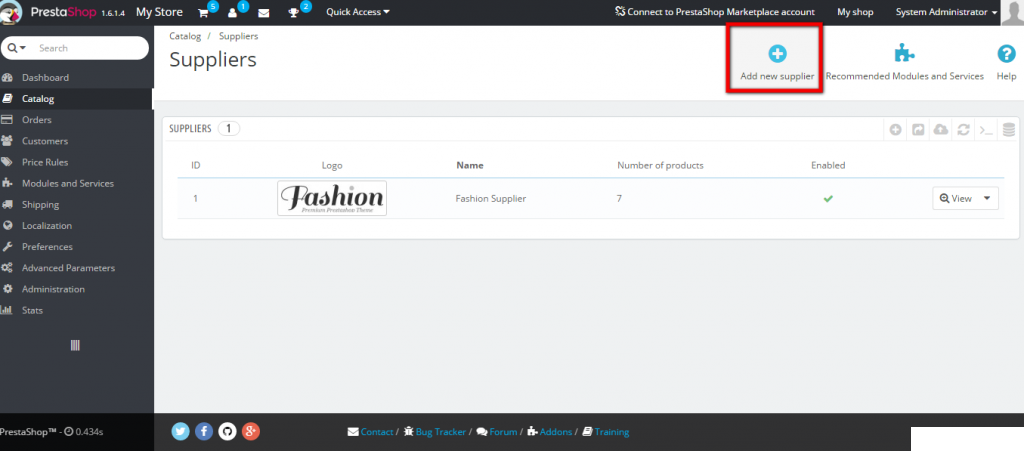The height and width of the screenshot is (451, 1024).
Task: Open the Forum footer link
Action: tap(497, 431)
